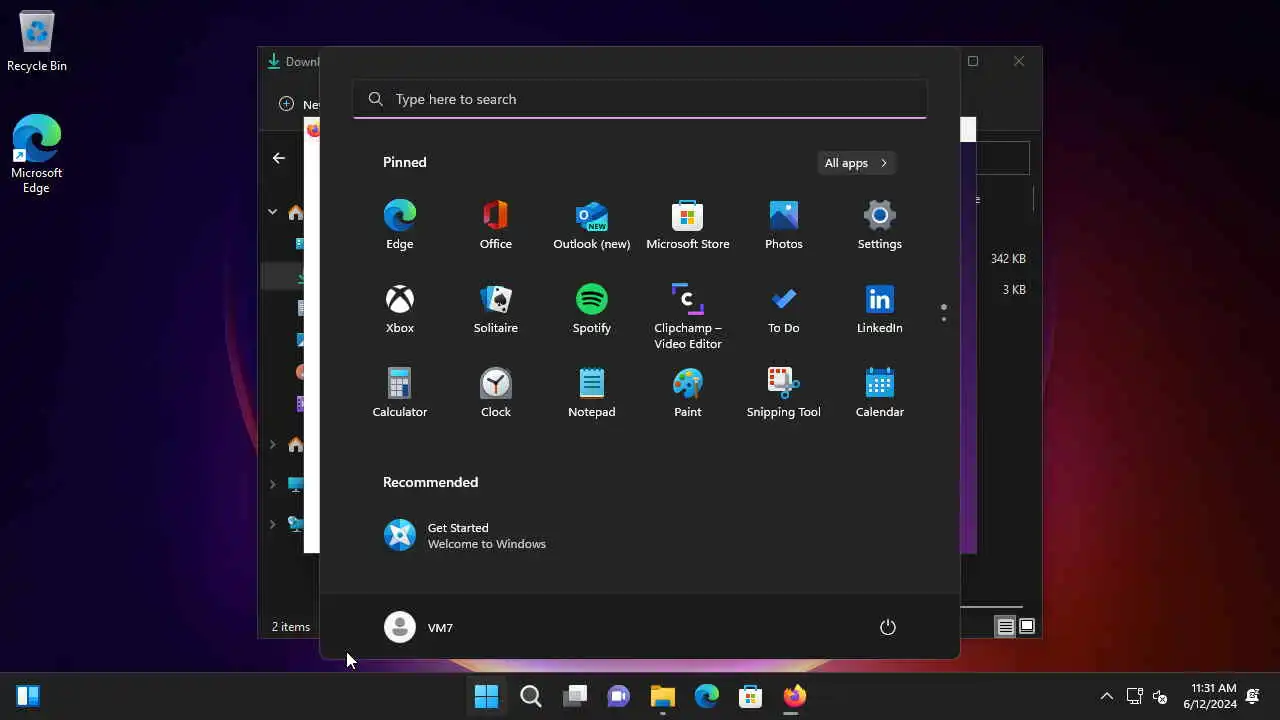Open Edge from pinned apps
Viewport: 1280px width, 720px height.
pos(399,225)
